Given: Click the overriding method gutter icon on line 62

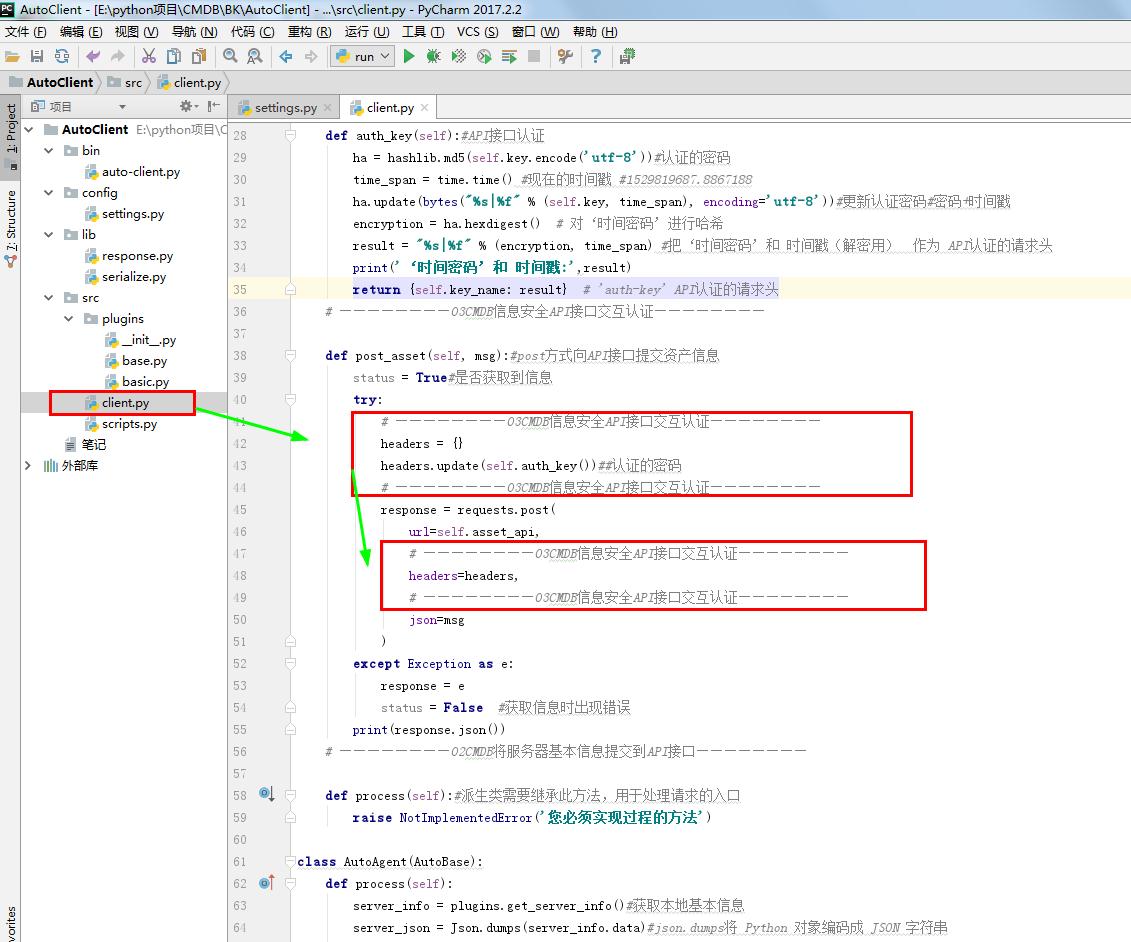Looking at the screenshot, I should [267, 882].
